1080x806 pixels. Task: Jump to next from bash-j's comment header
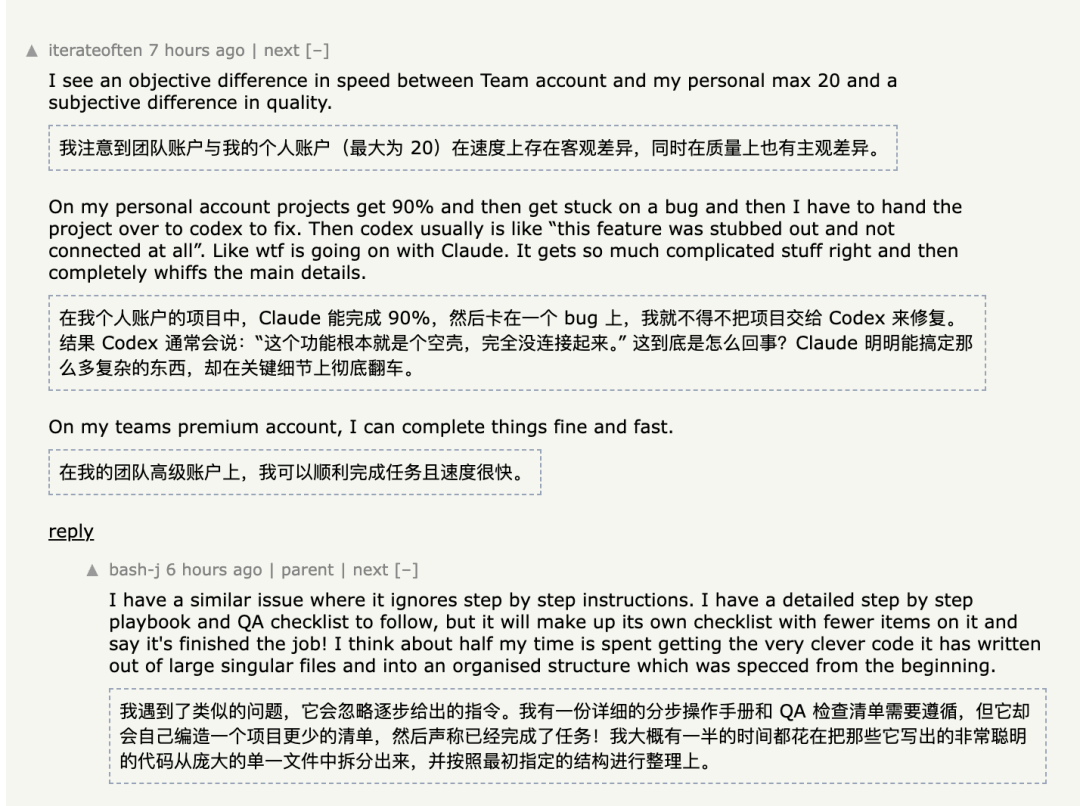click(x=370, y=569)
